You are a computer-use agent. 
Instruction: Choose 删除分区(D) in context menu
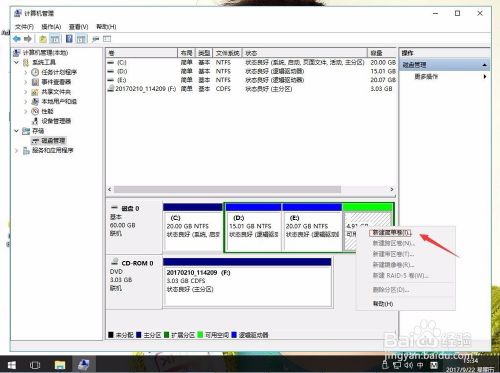click(391, 290)
